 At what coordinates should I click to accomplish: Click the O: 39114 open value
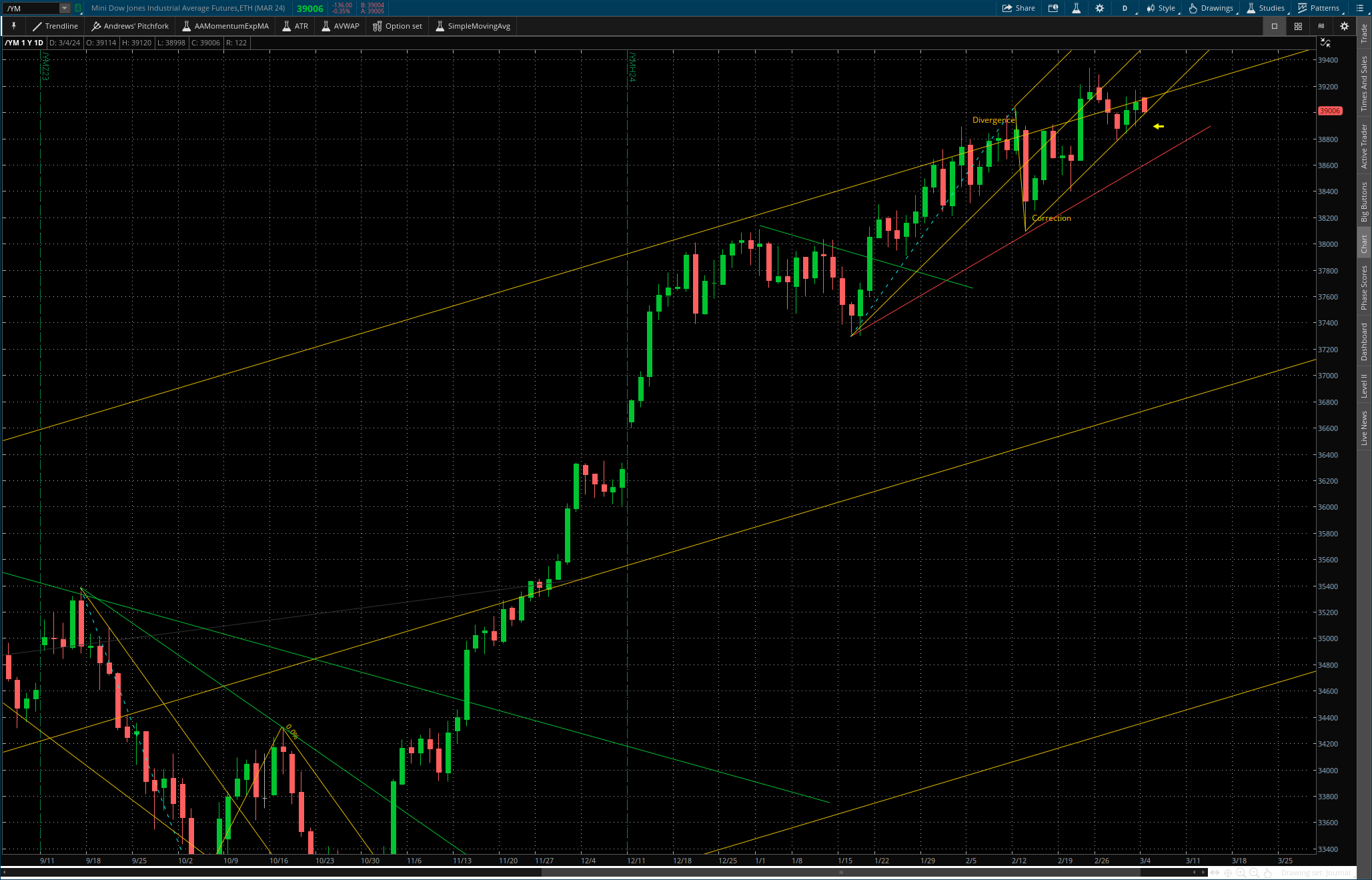click(x=101, y=43)
